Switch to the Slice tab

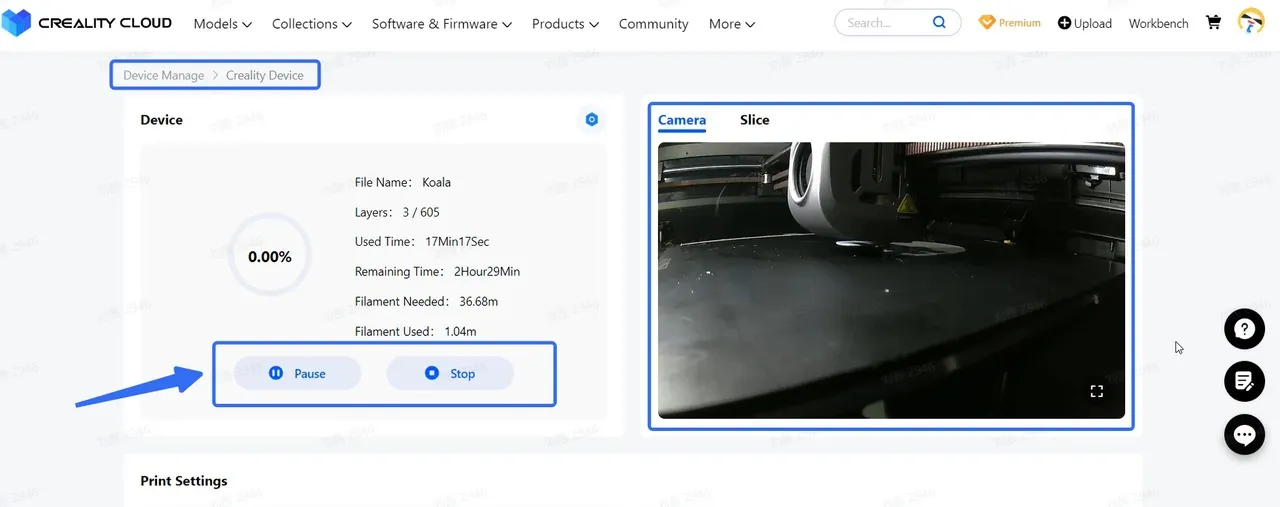754,120
